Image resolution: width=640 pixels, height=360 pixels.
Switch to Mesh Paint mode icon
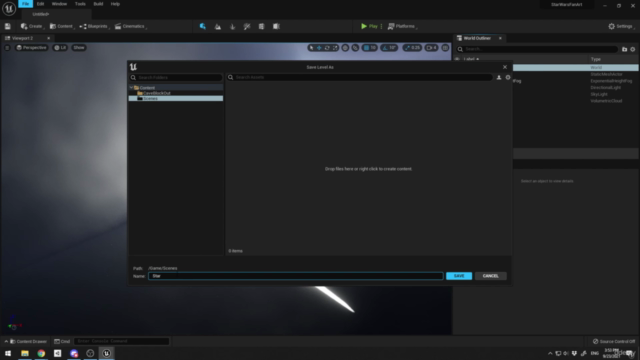247,26
